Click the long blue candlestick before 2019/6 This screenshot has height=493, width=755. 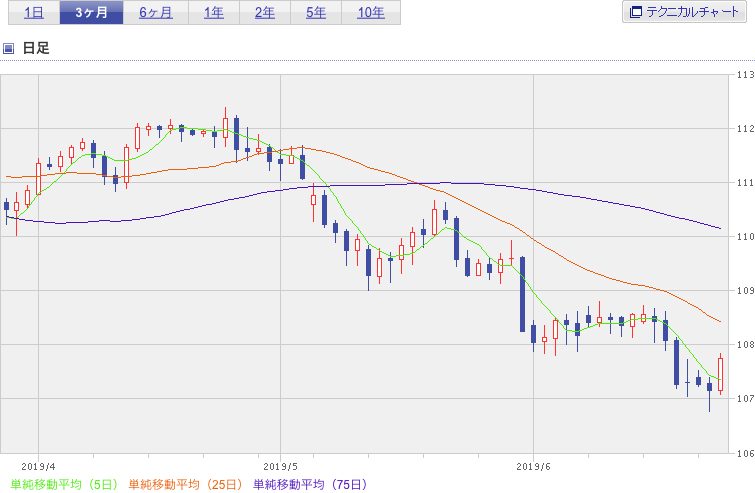(522, 294)
